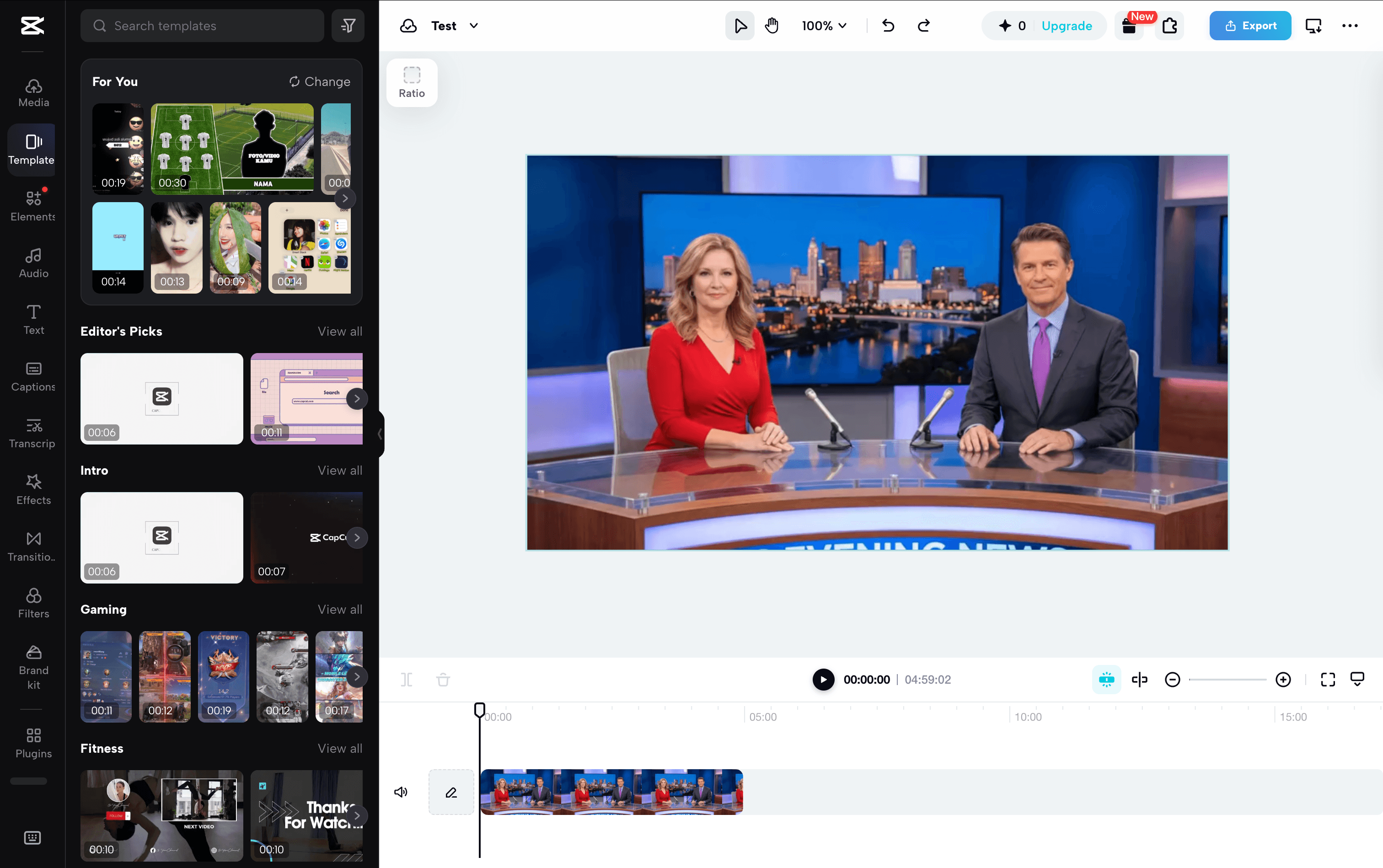Viewport: 1383px width, 868px height.
Task: Open the Ratio button on canvas
Action: click(412, 83)
